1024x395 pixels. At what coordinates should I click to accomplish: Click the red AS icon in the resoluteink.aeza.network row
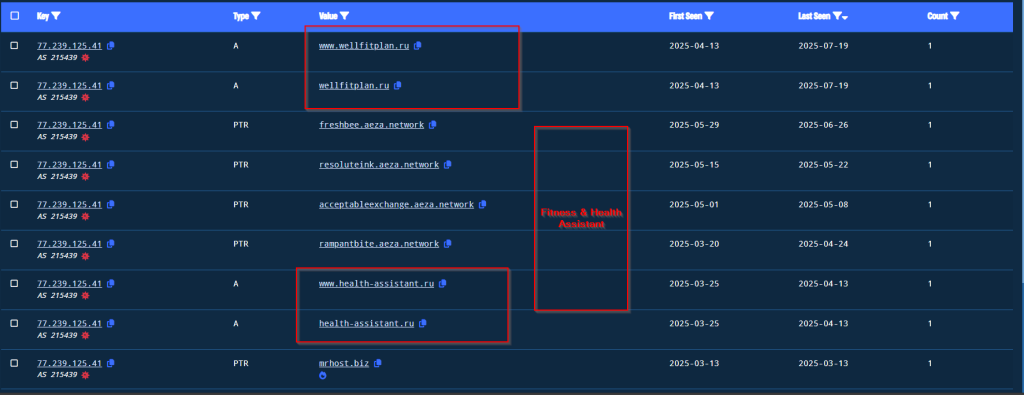click(85, 176)
